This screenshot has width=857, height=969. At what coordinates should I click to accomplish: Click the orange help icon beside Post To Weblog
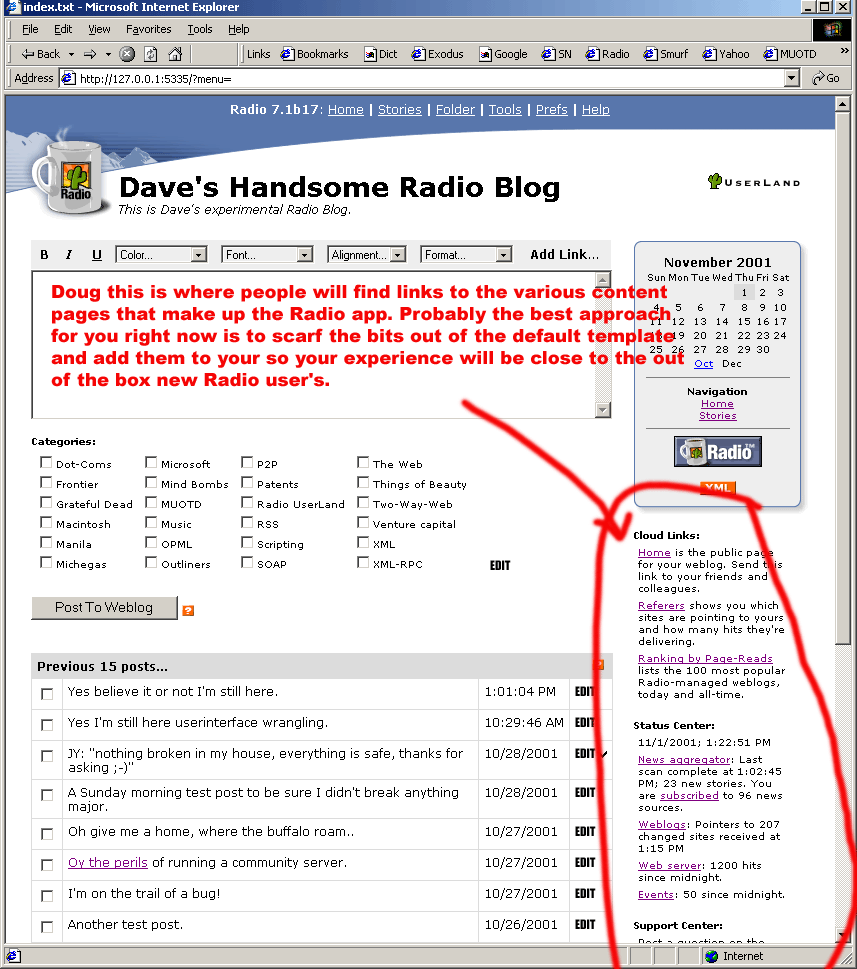pyautogui.click(x=188, y=610)
